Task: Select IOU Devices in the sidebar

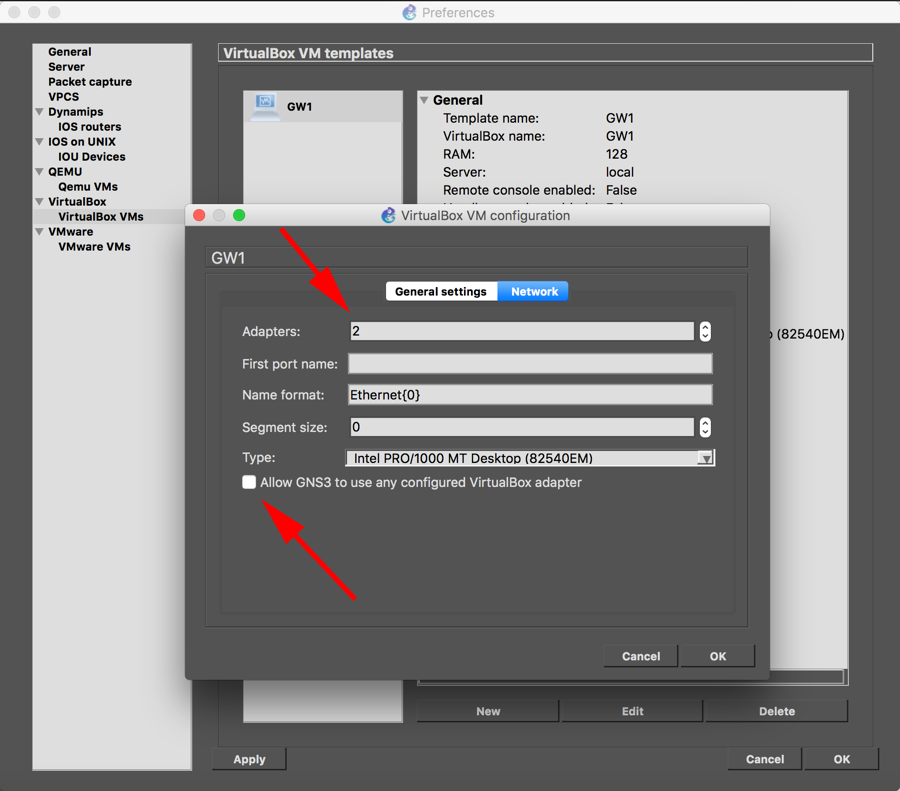Action: (x=91, y=156)
